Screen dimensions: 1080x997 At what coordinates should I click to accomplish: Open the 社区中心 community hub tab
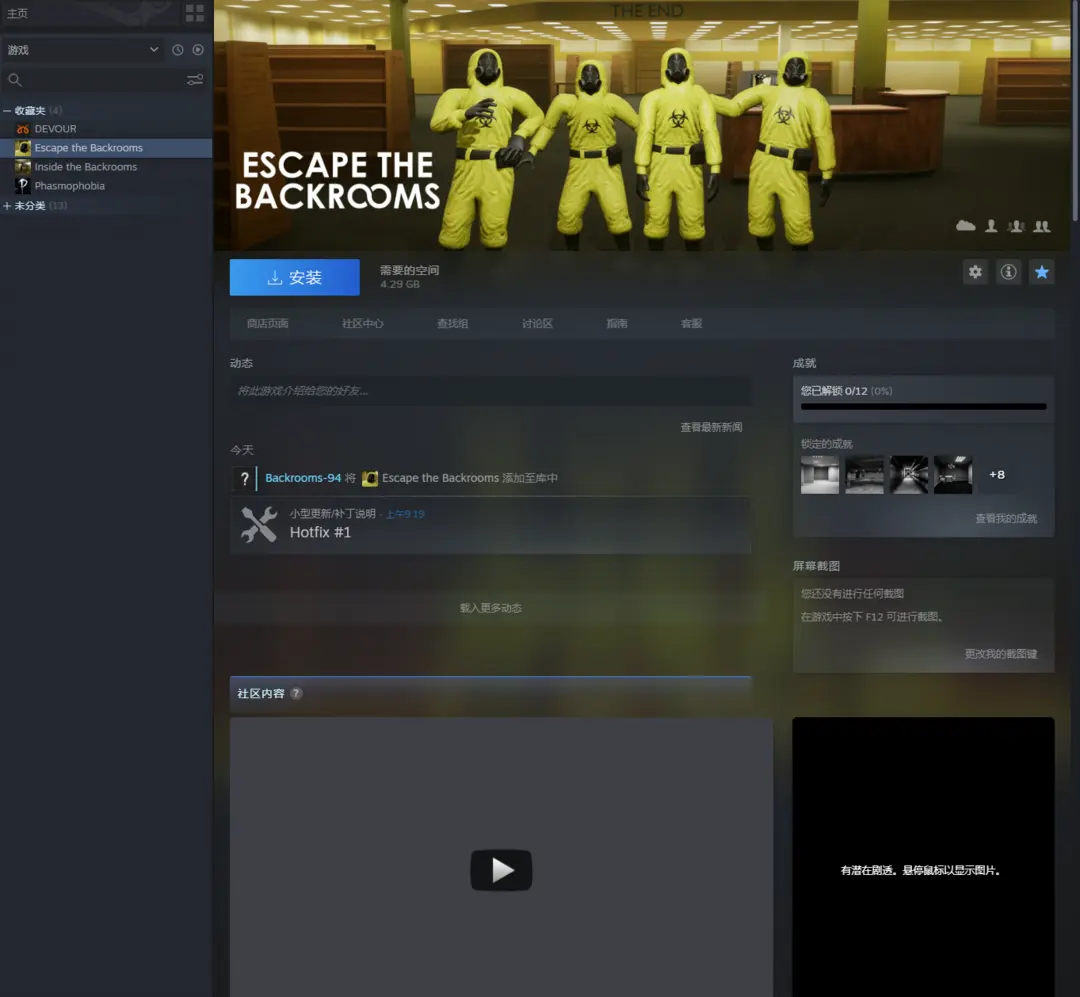(x=363, y=323)
